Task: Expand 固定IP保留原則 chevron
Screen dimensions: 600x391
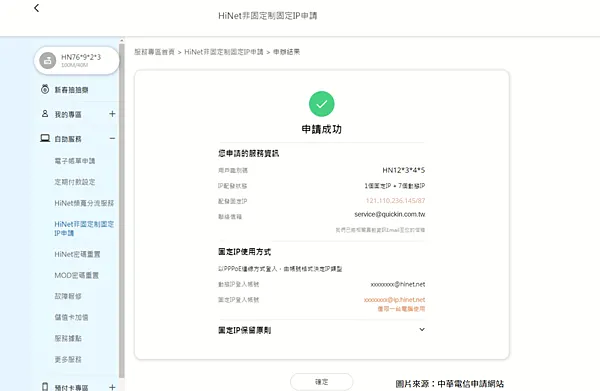Action: point(422,329)
